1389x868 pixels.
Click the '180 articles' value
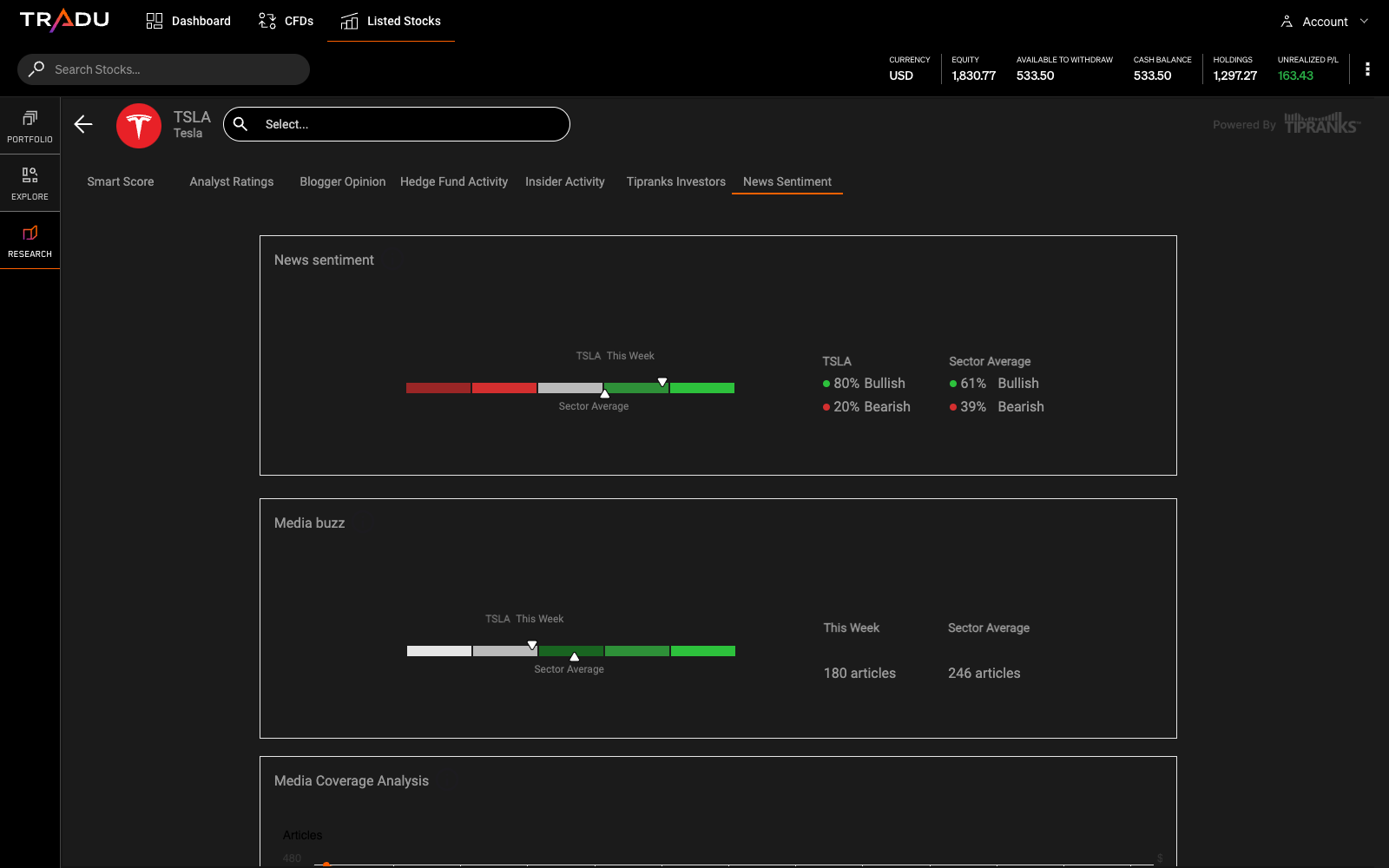(x=859, y=673)
